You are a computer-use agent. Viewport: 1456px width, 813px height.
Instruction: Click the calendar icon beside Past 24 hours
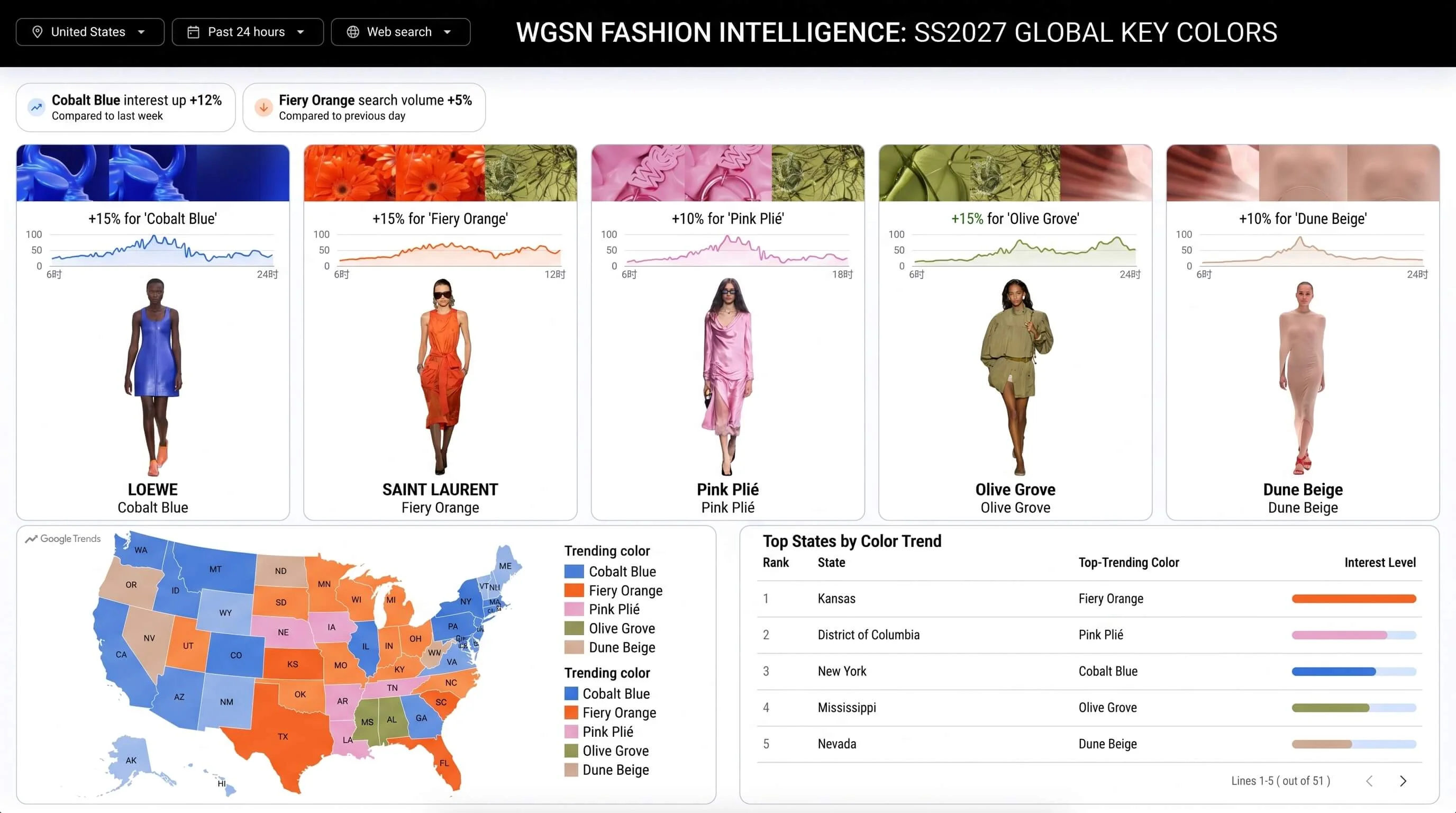pos(193,32)
